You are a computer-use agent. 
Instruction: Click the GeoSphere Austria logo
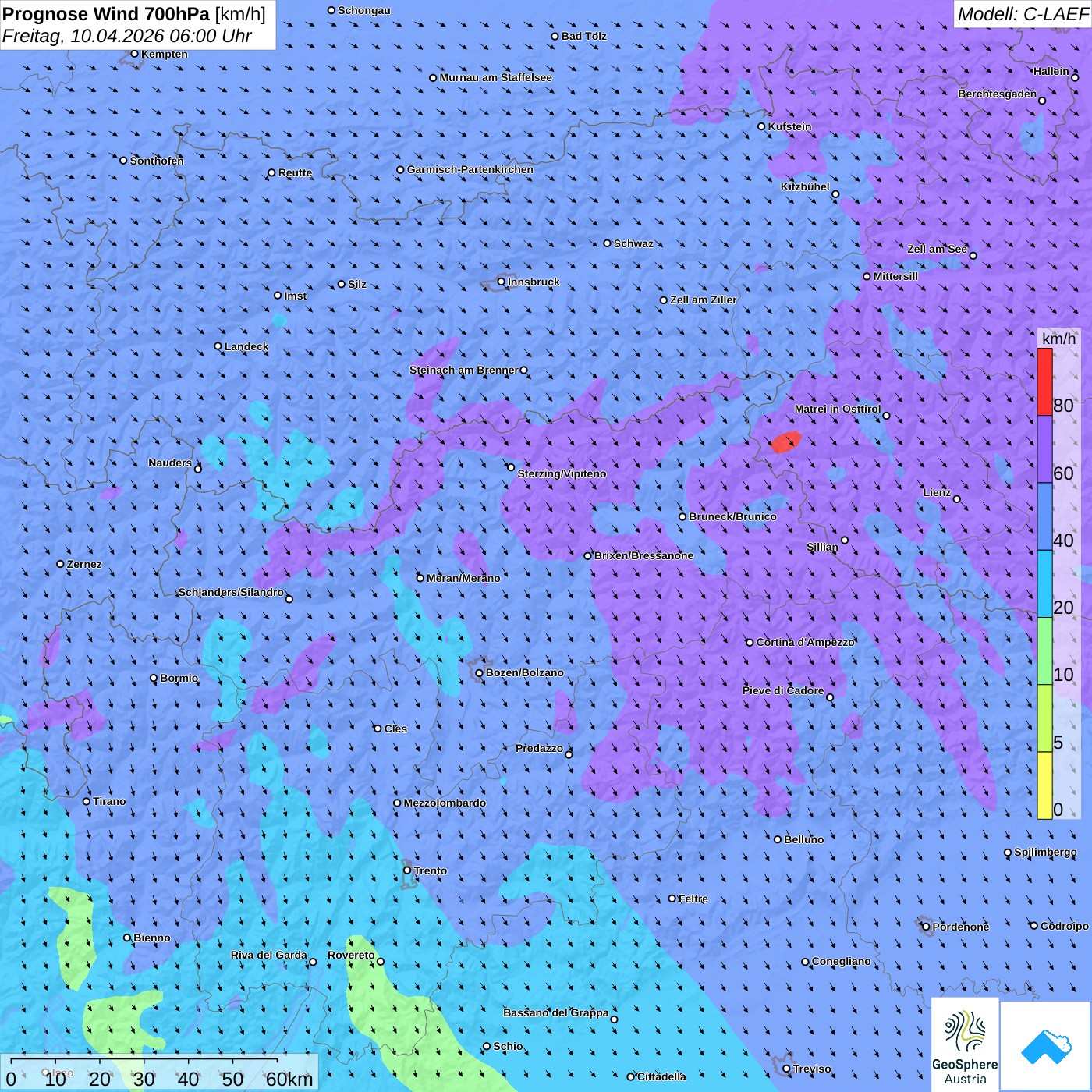[x=965, y=1044]
